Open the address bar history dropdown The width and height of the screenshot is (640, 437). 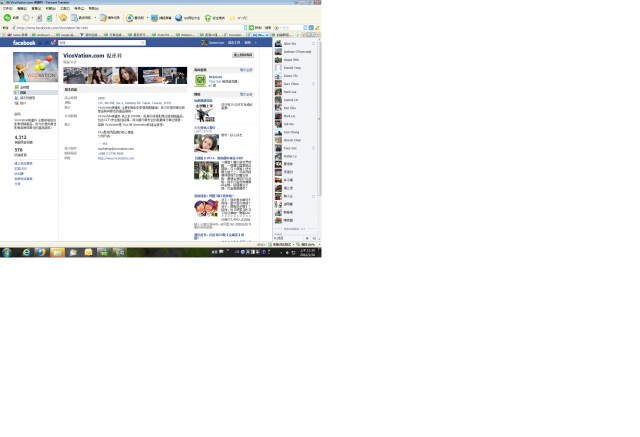point(245,27)
